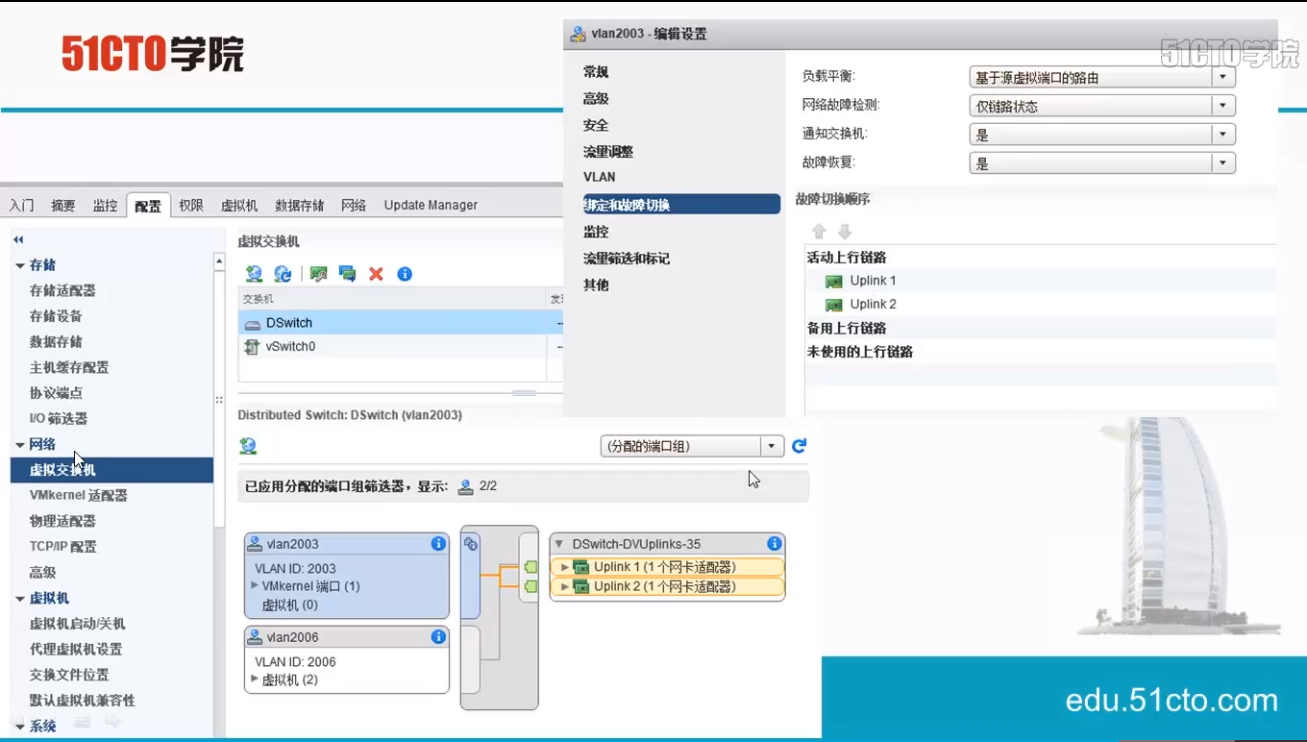
Task: Select TCP/IP 配置 in the sidebar
Action: pos(63,547)
